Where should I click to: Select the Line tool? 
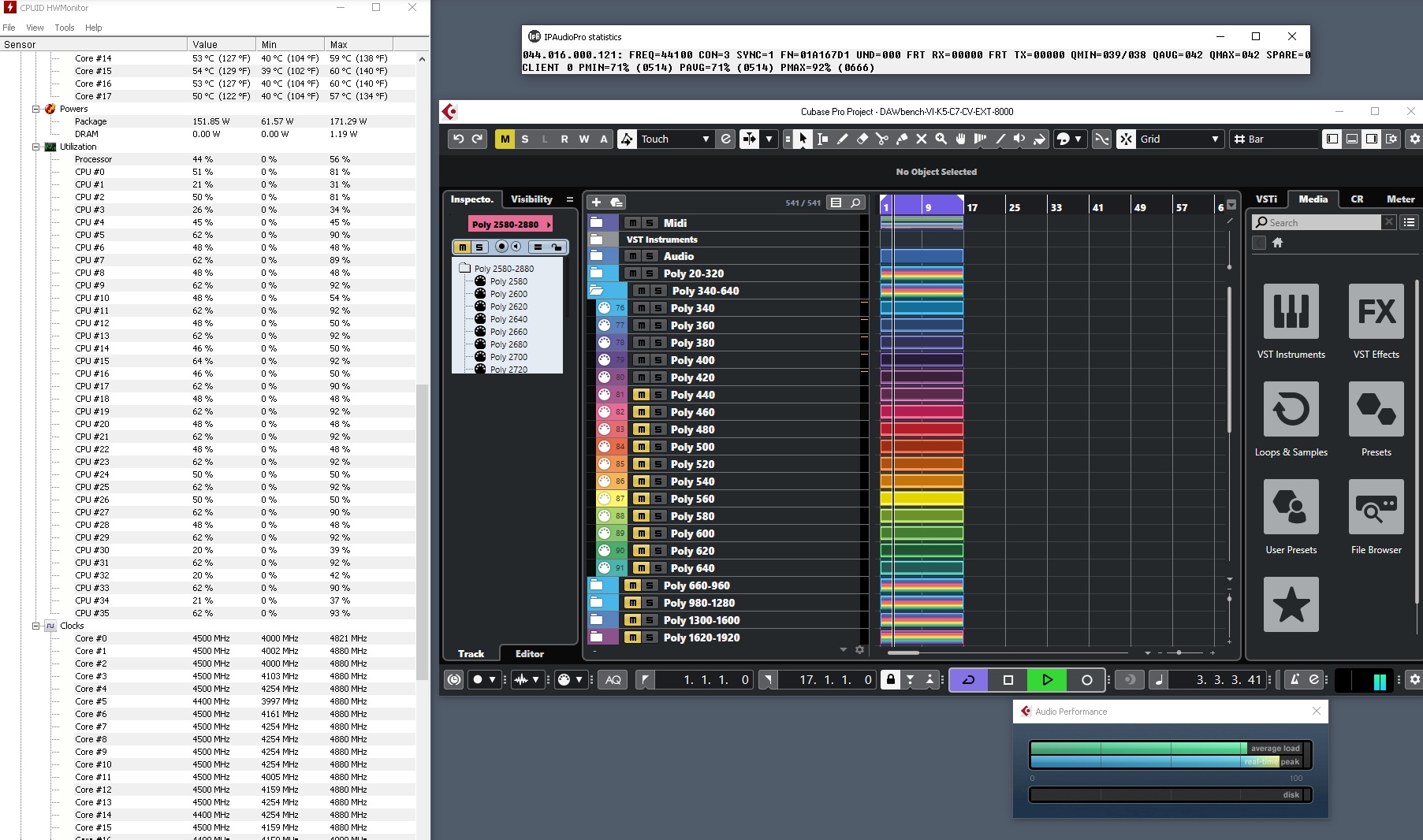1000,139
